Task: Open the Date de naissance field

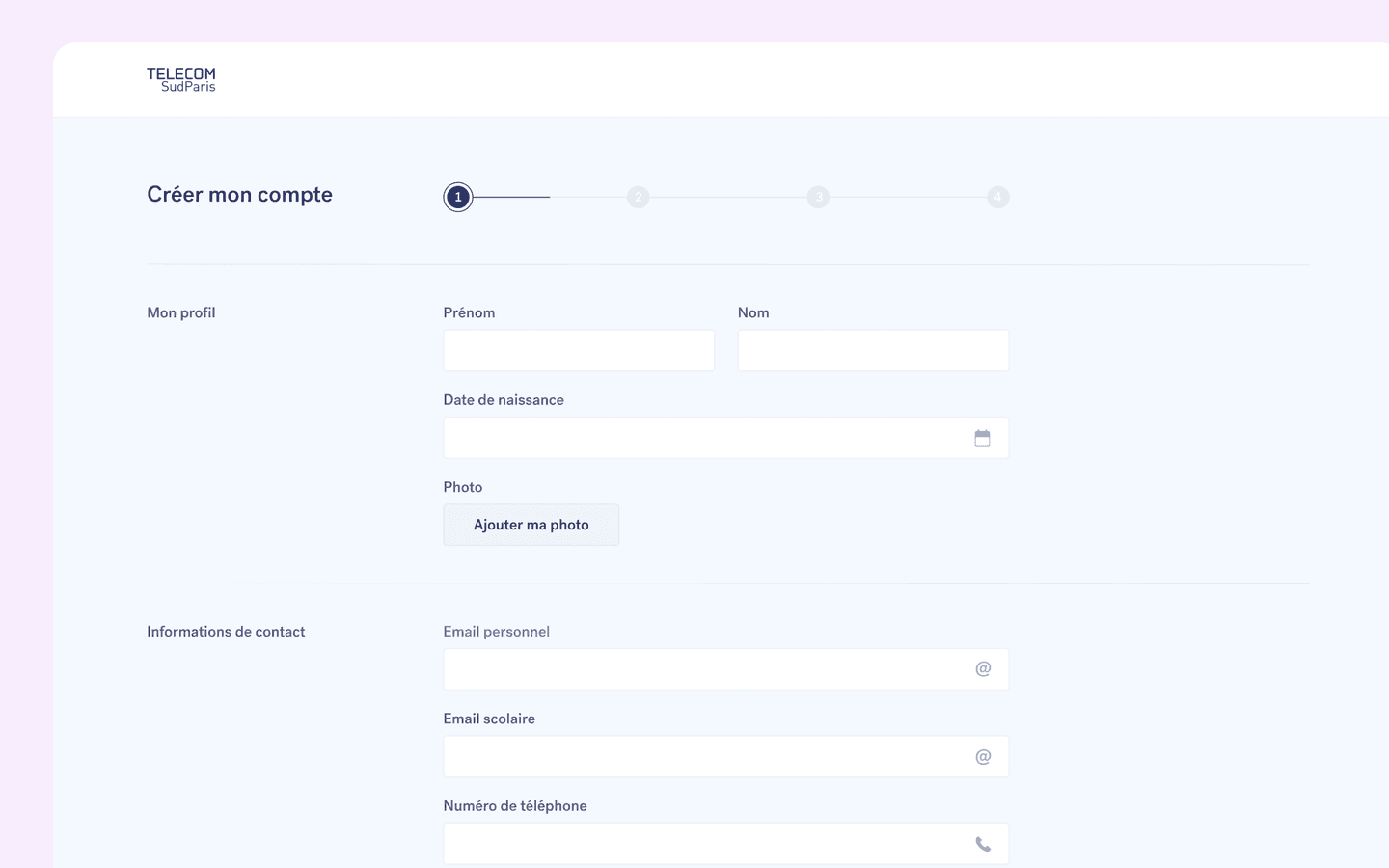Action: [x=704, y=438]
